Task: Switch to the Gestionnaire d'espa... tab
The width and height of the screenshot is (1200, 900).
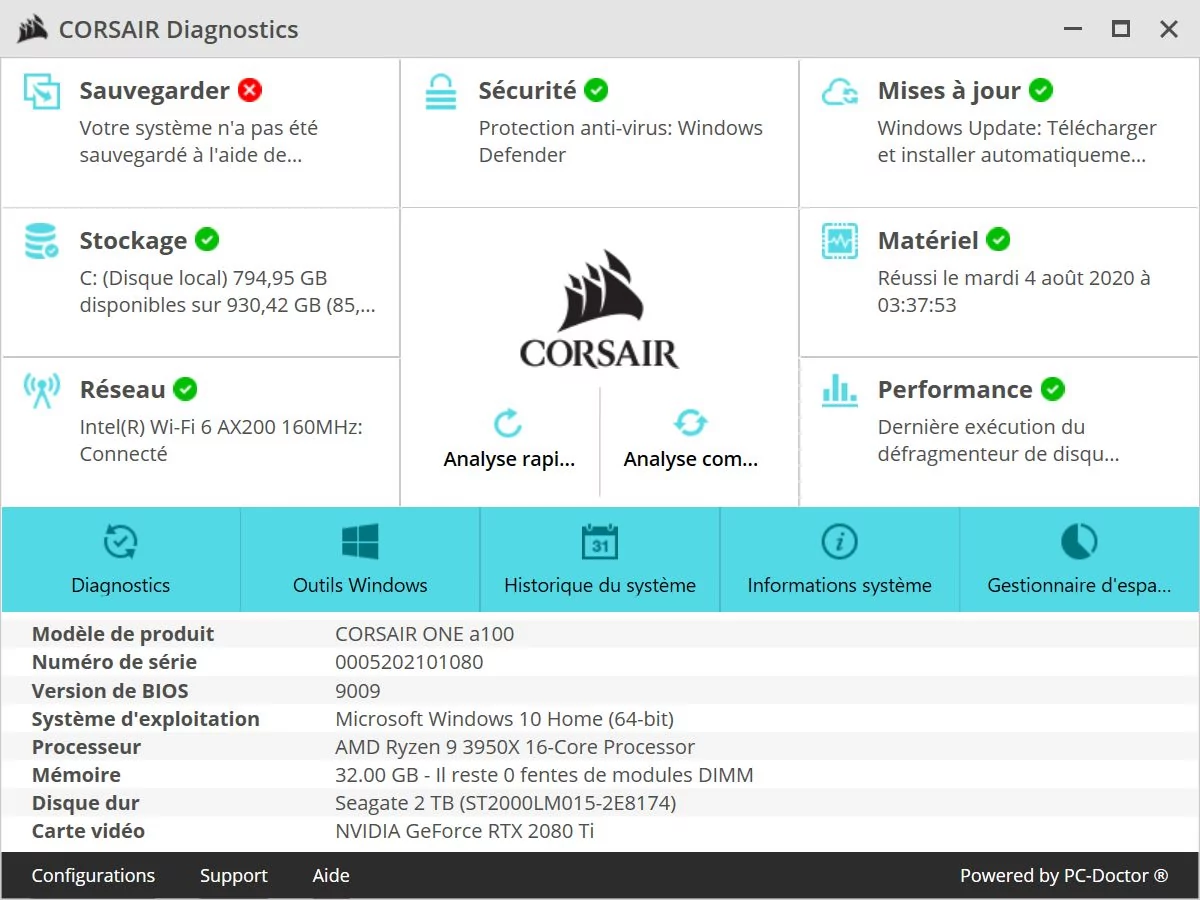Action: point(1079,560)
